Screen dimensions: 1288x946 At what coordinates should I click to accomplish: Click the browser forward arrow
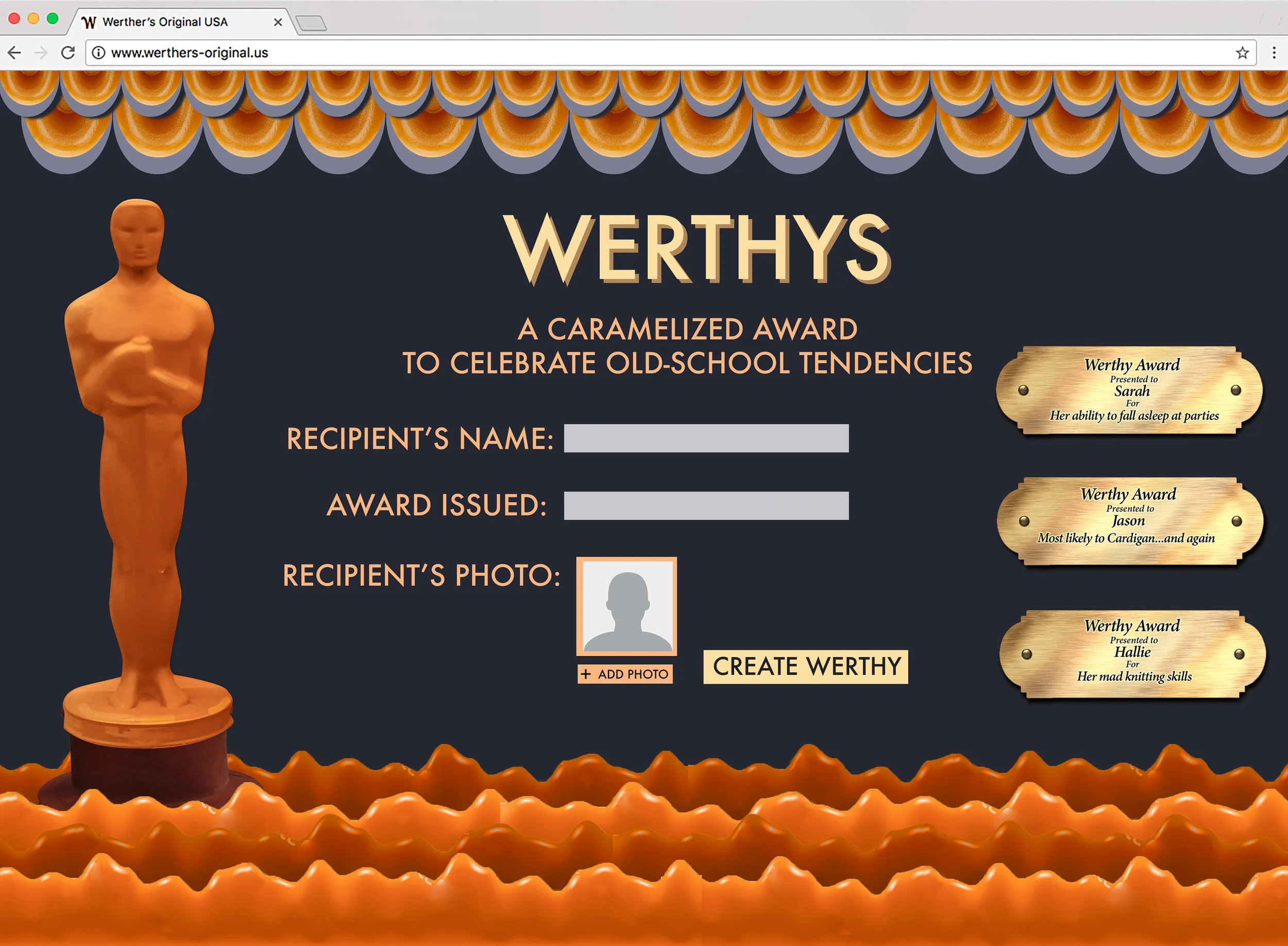click(41, 53)
